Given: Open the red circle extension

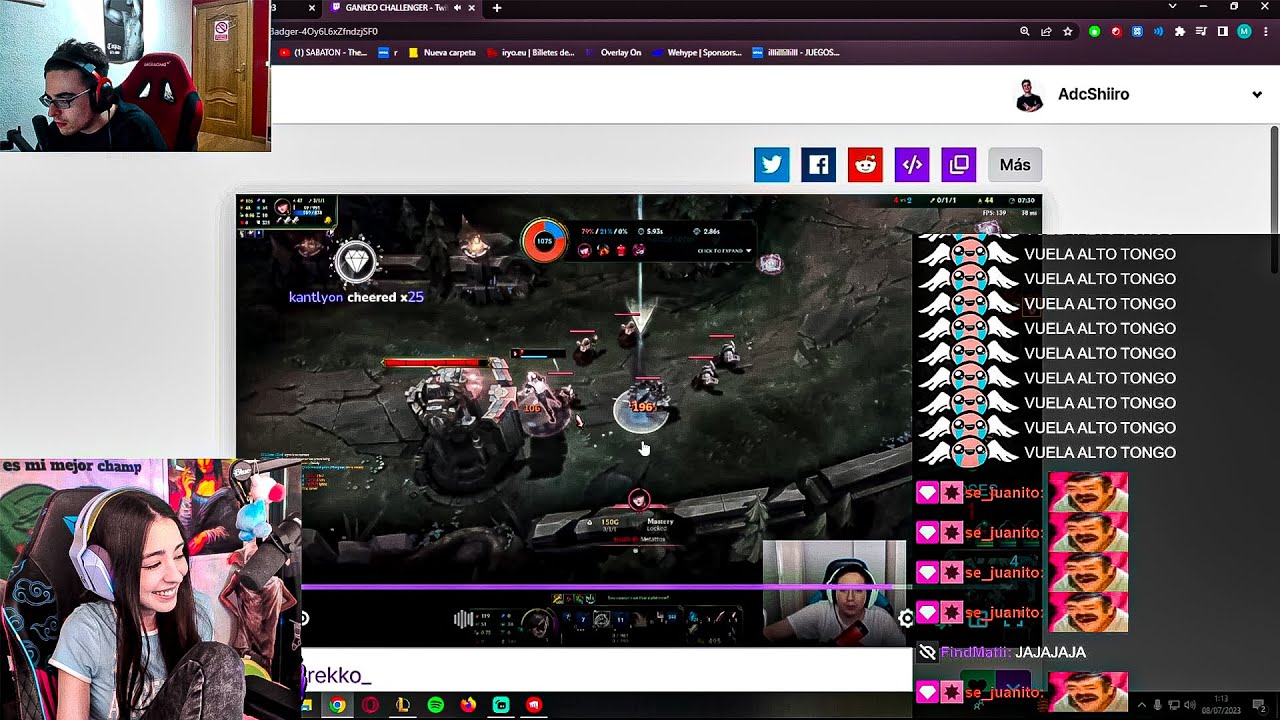Looking at the screenshot, I should pyautogui.click(x=1116, y=32).
